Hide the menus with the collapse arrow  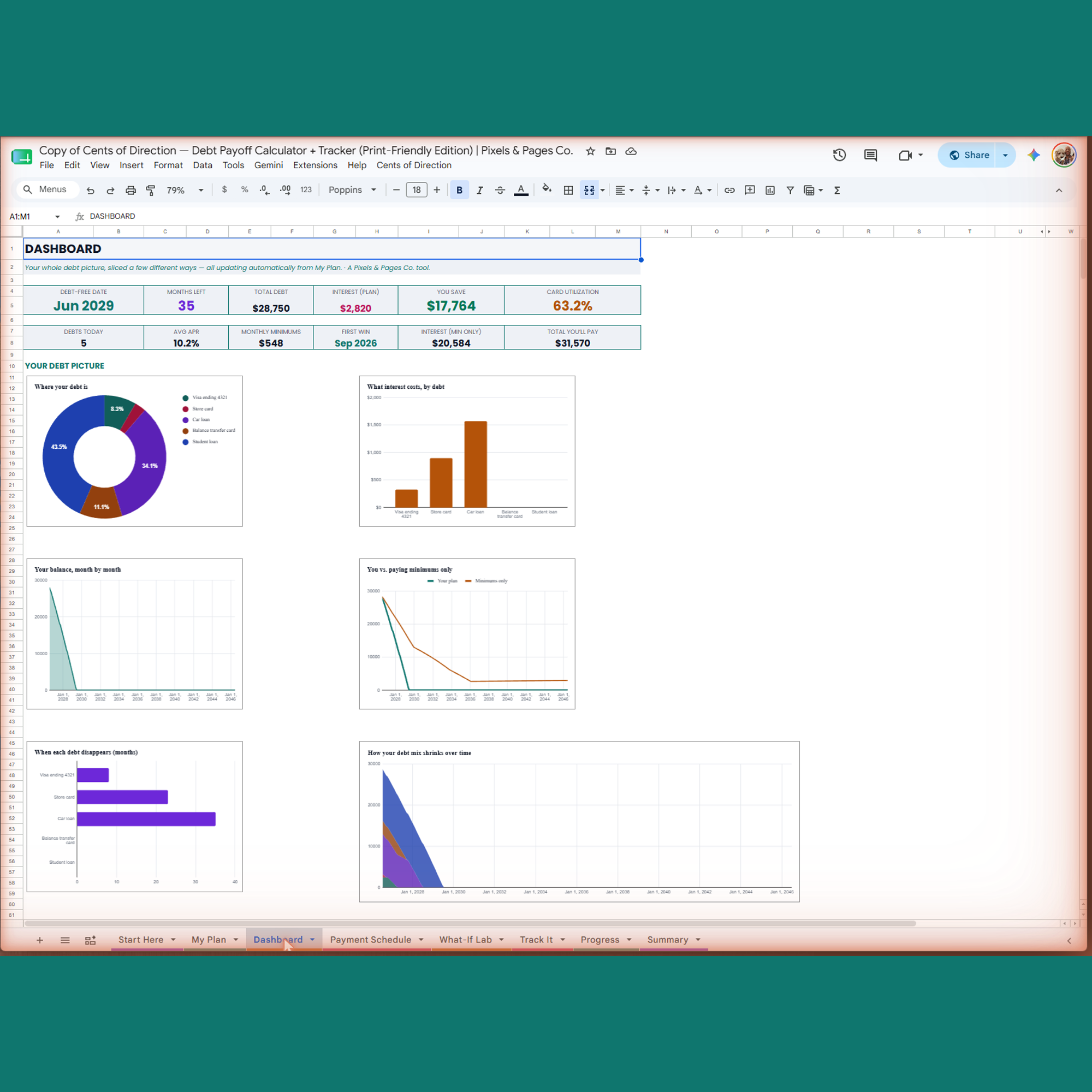tap(1059, 191)
